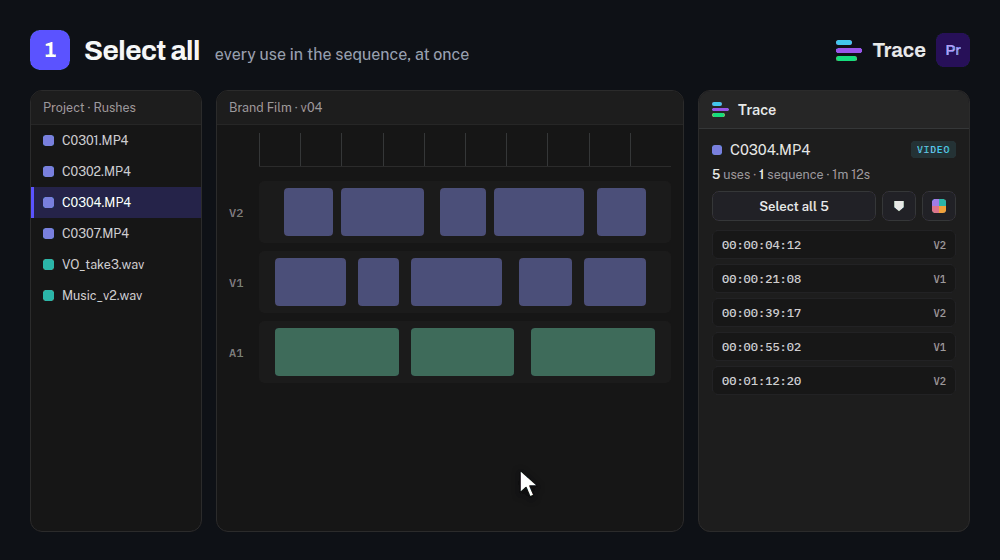Select the fourth clip on track V2
Viewport: 1000px width, 560px height.
coord(539,212)
